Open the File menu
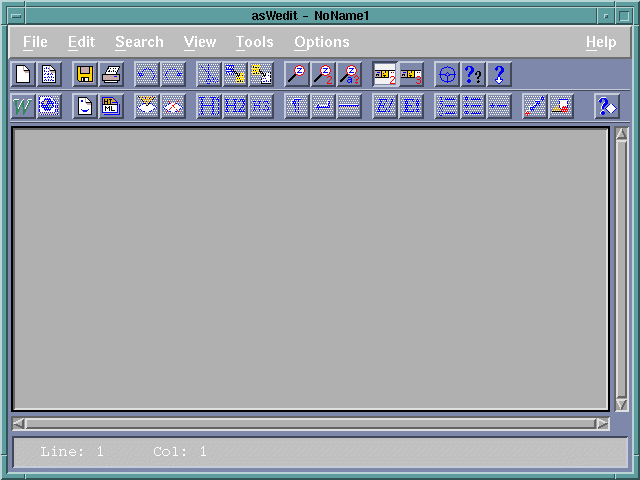640x480 pixels. 35,42
